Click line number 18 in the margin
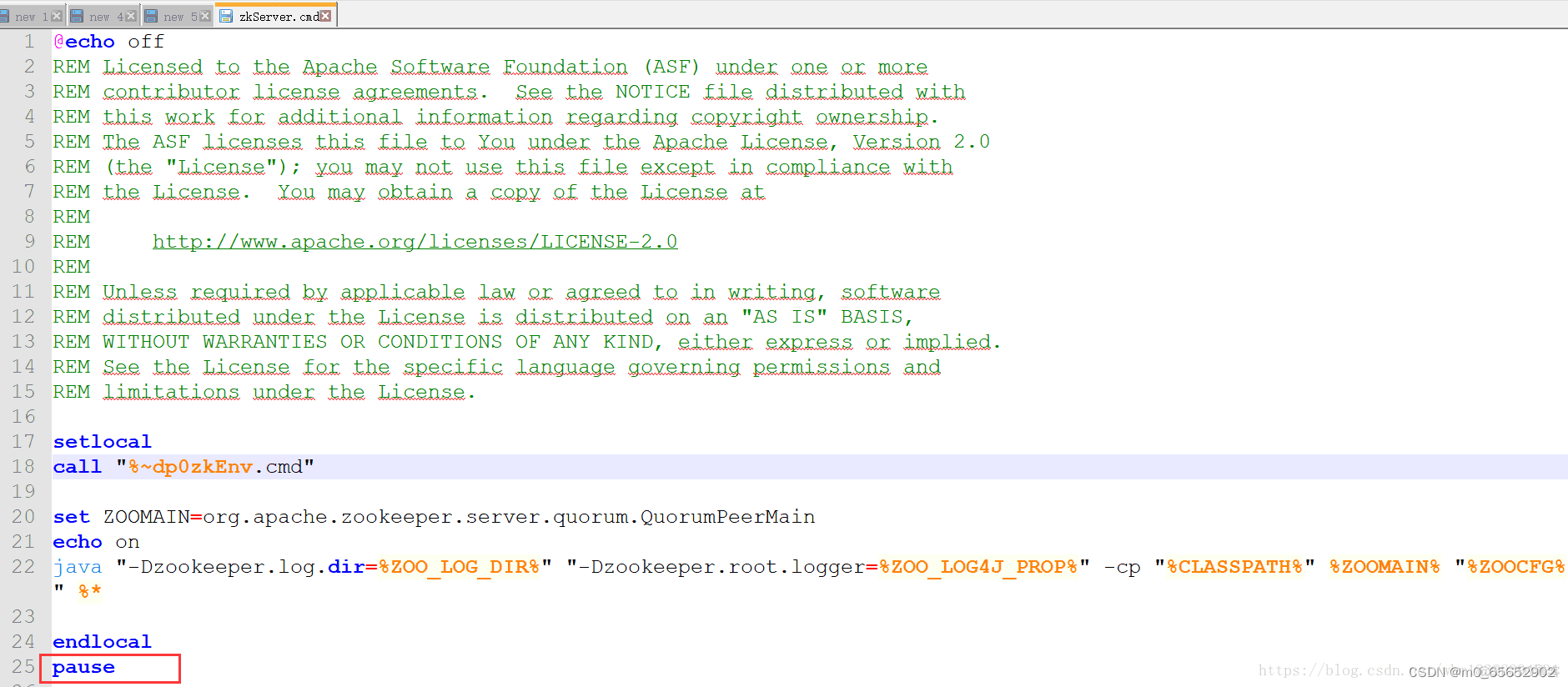The height and width of the screenshot is (687, 1568). tap(23, 467)
